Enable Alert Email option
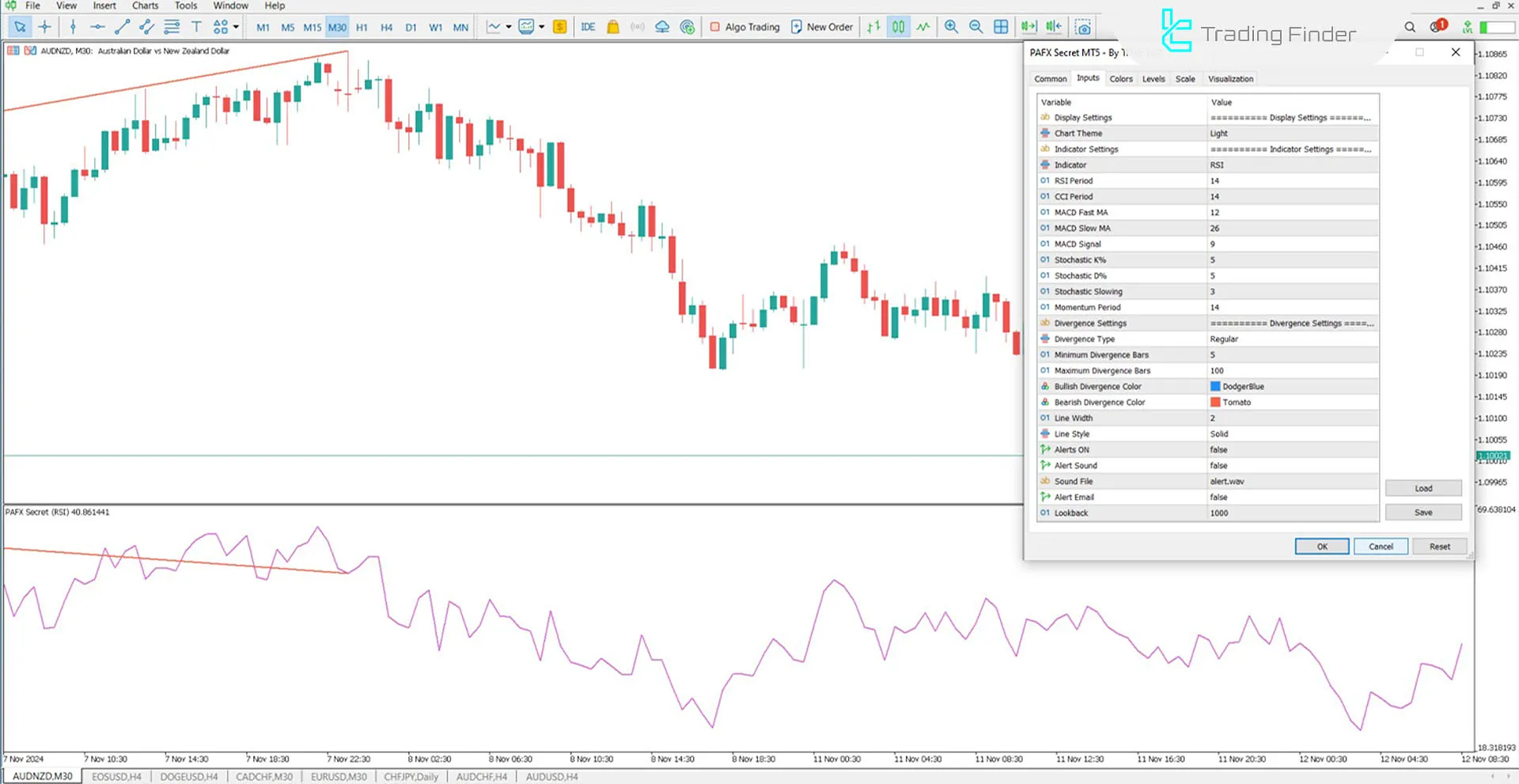Image resolution: width=1519 pixels, height=784 pixels. (1291, 497)
